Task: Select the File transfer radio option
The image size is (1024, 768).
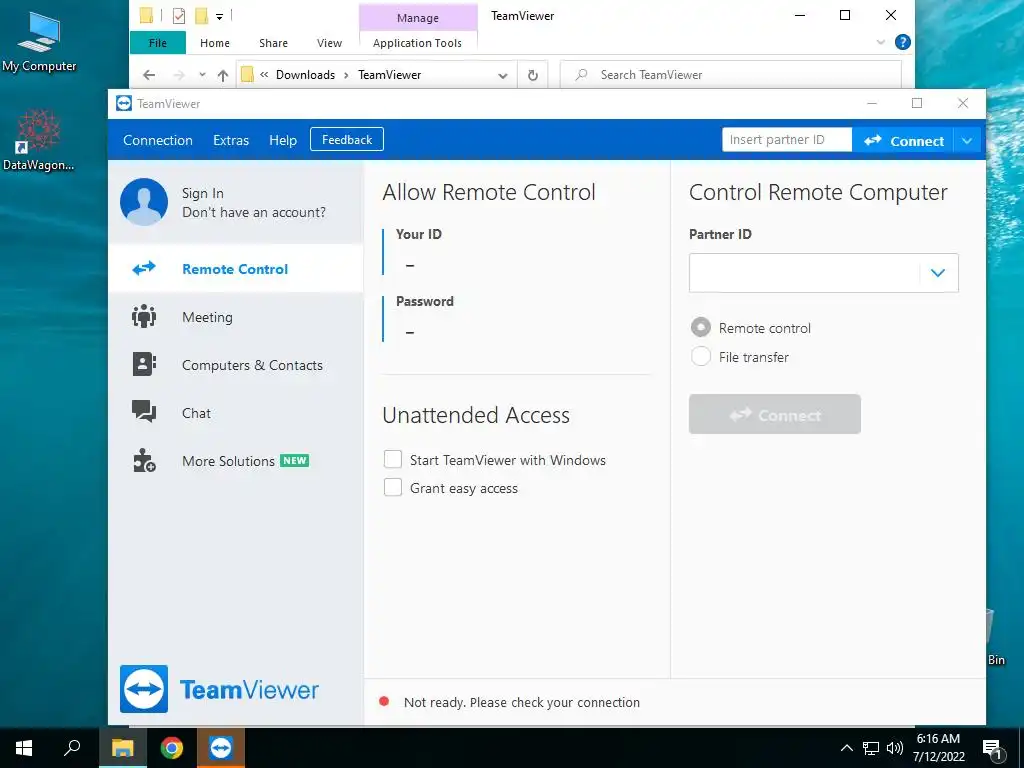Action: [x=701, y=356]
